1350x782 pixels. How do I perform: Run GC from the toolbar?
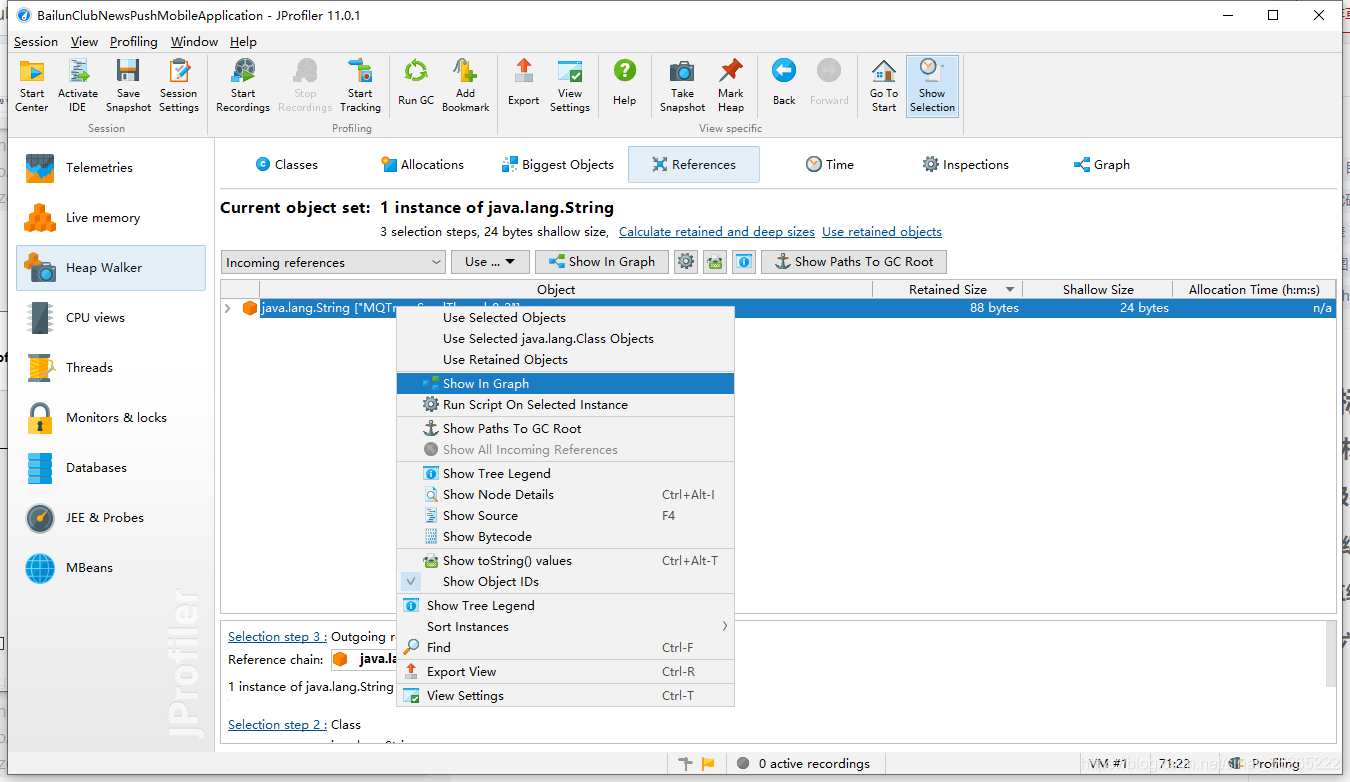(416, 85)
